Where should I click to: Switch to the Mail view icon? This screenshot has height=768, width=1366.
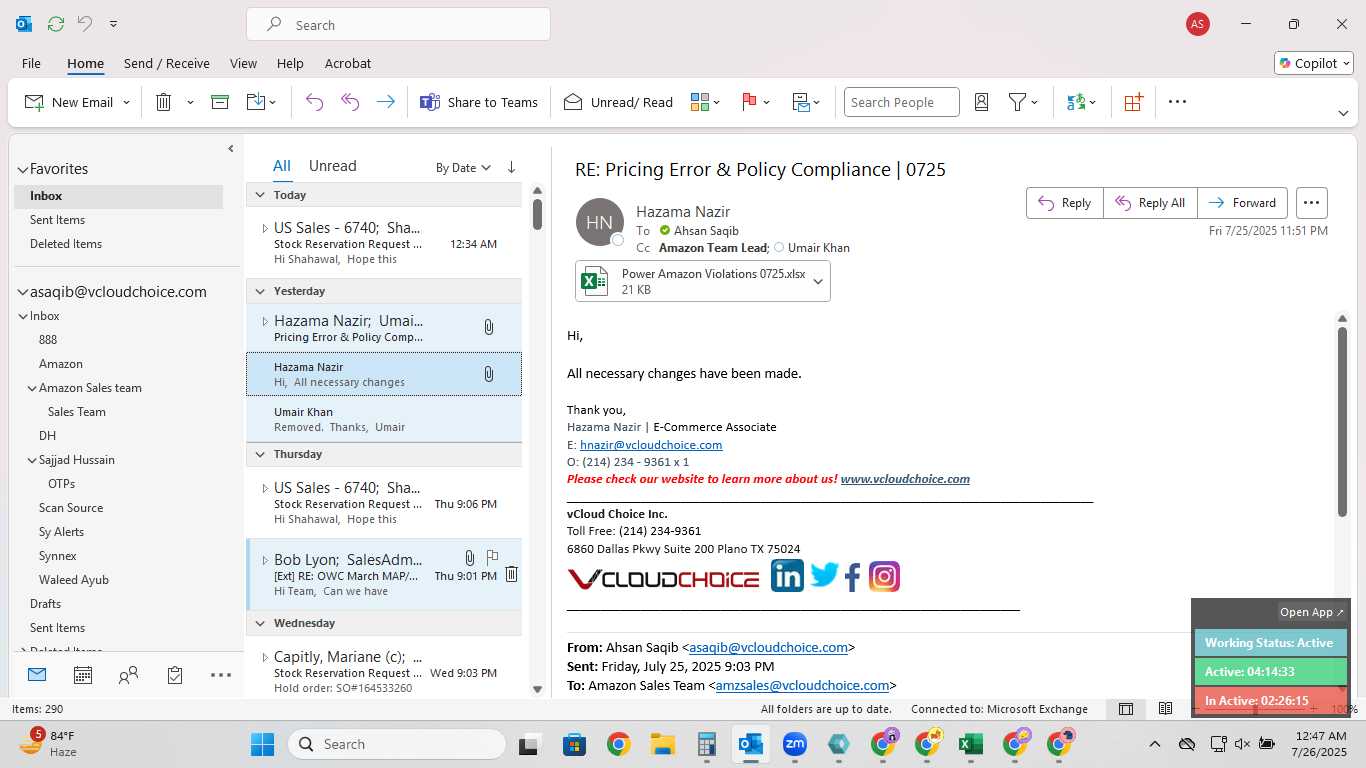coord(37,675)
